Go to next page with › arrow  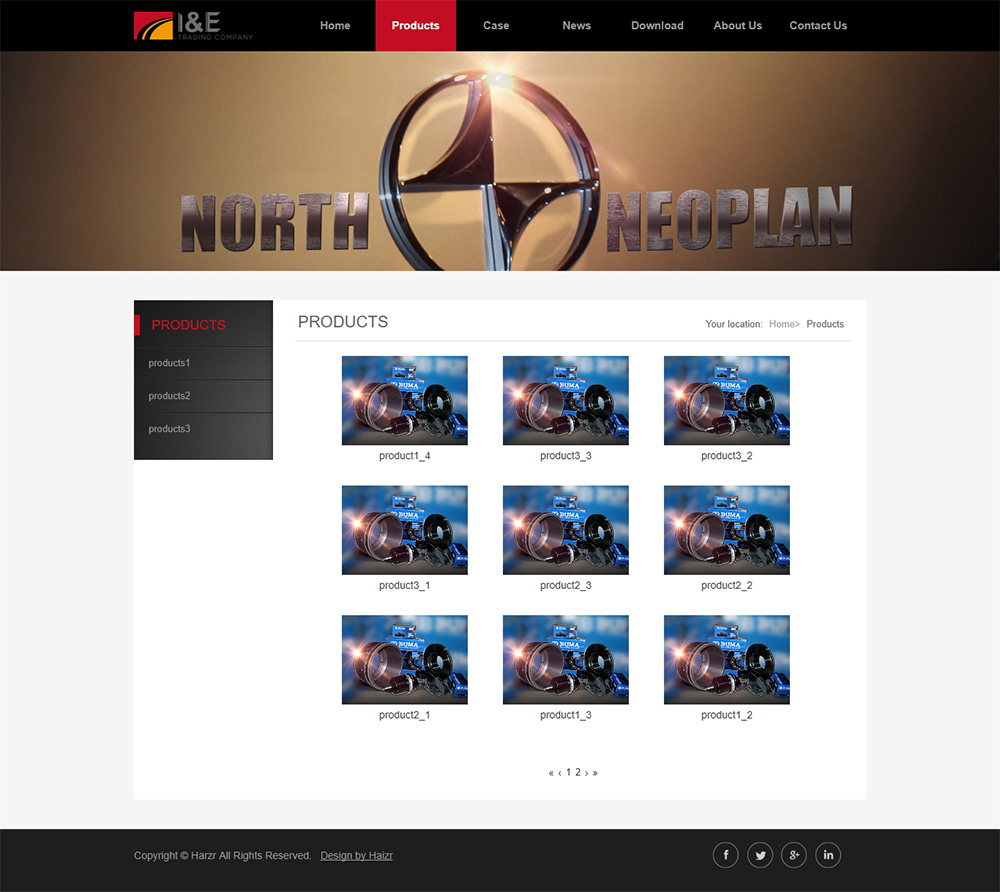[587, 773]
